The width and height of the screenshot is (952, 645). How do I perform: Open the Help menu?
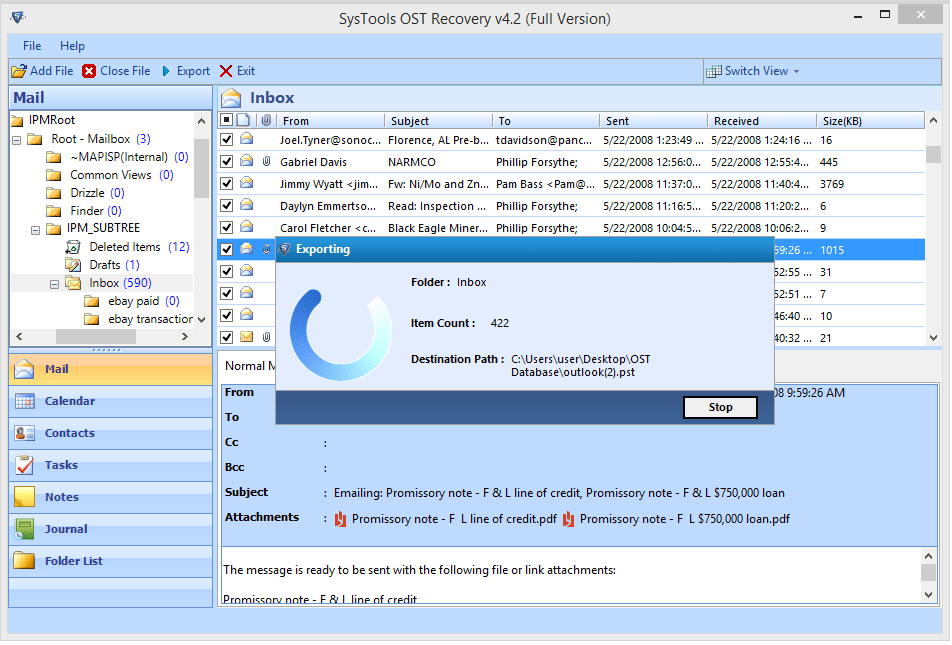tap(72, 46)
